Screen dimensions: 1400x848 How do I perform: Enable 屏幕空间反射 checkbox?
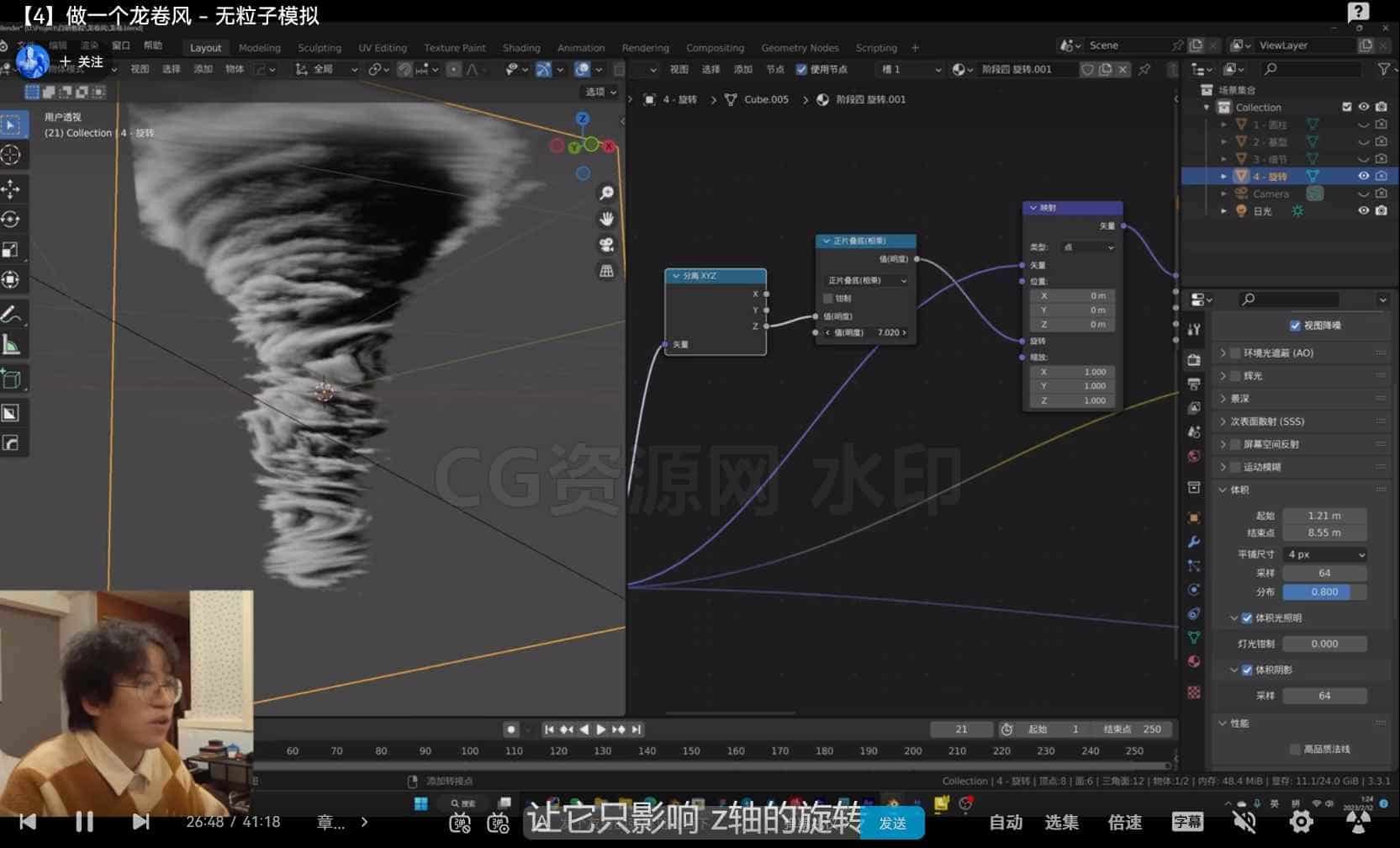[1235, 444]
